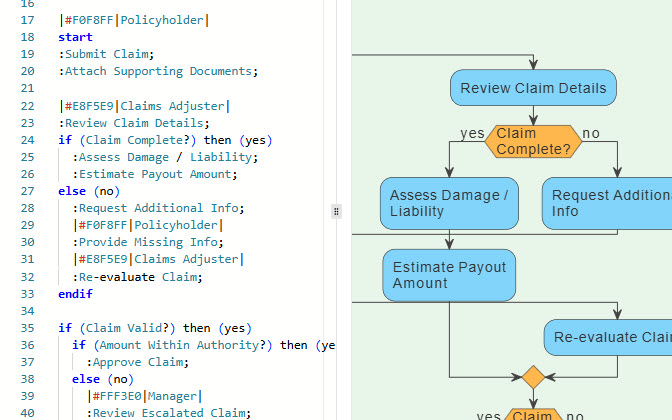Click ':Review Escalated Claim;' code line
The height and width of the screenshot is (420, 672).
point(168,413)
